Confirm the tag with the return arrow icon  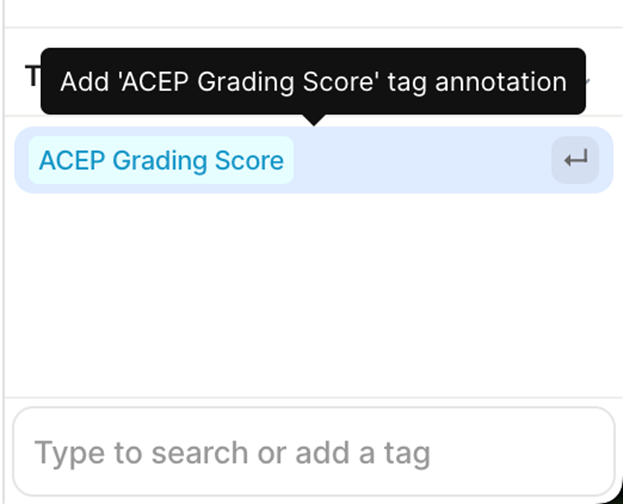point(575,160)
